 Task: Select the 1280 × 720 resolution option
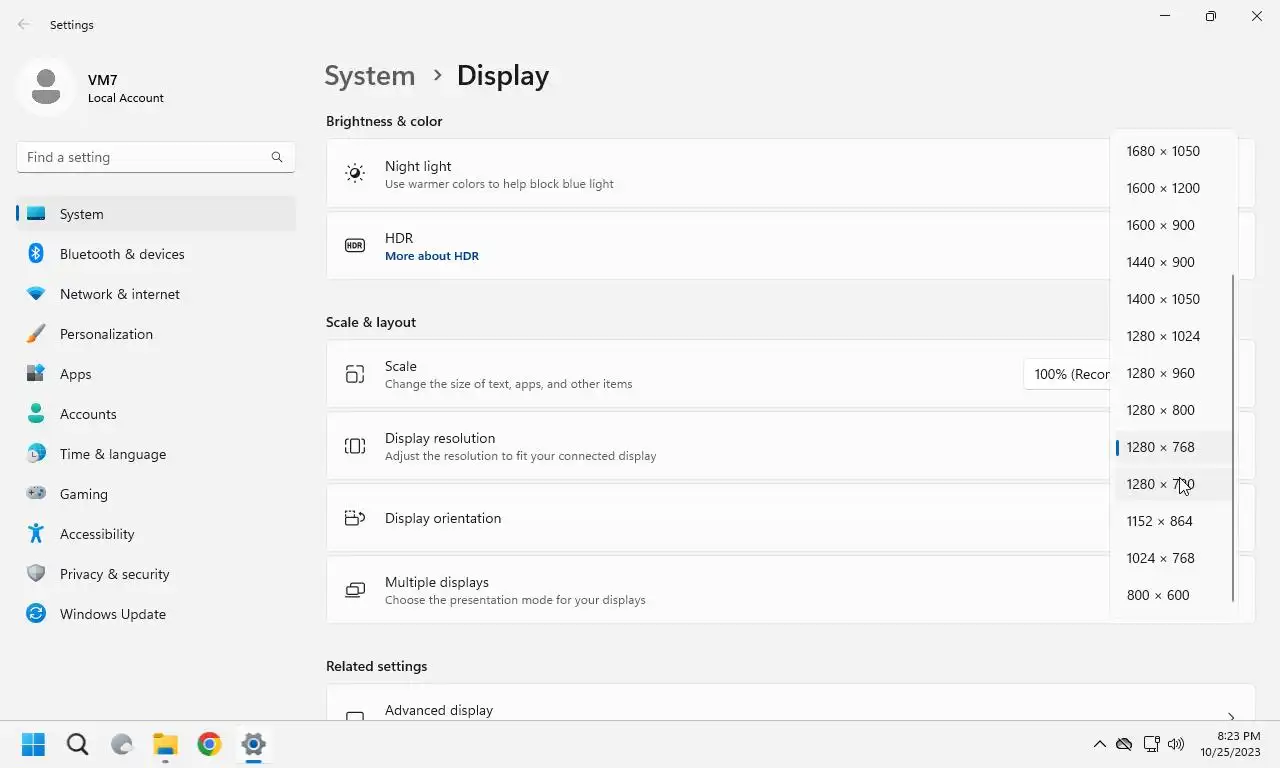[x=1160, y=484]
